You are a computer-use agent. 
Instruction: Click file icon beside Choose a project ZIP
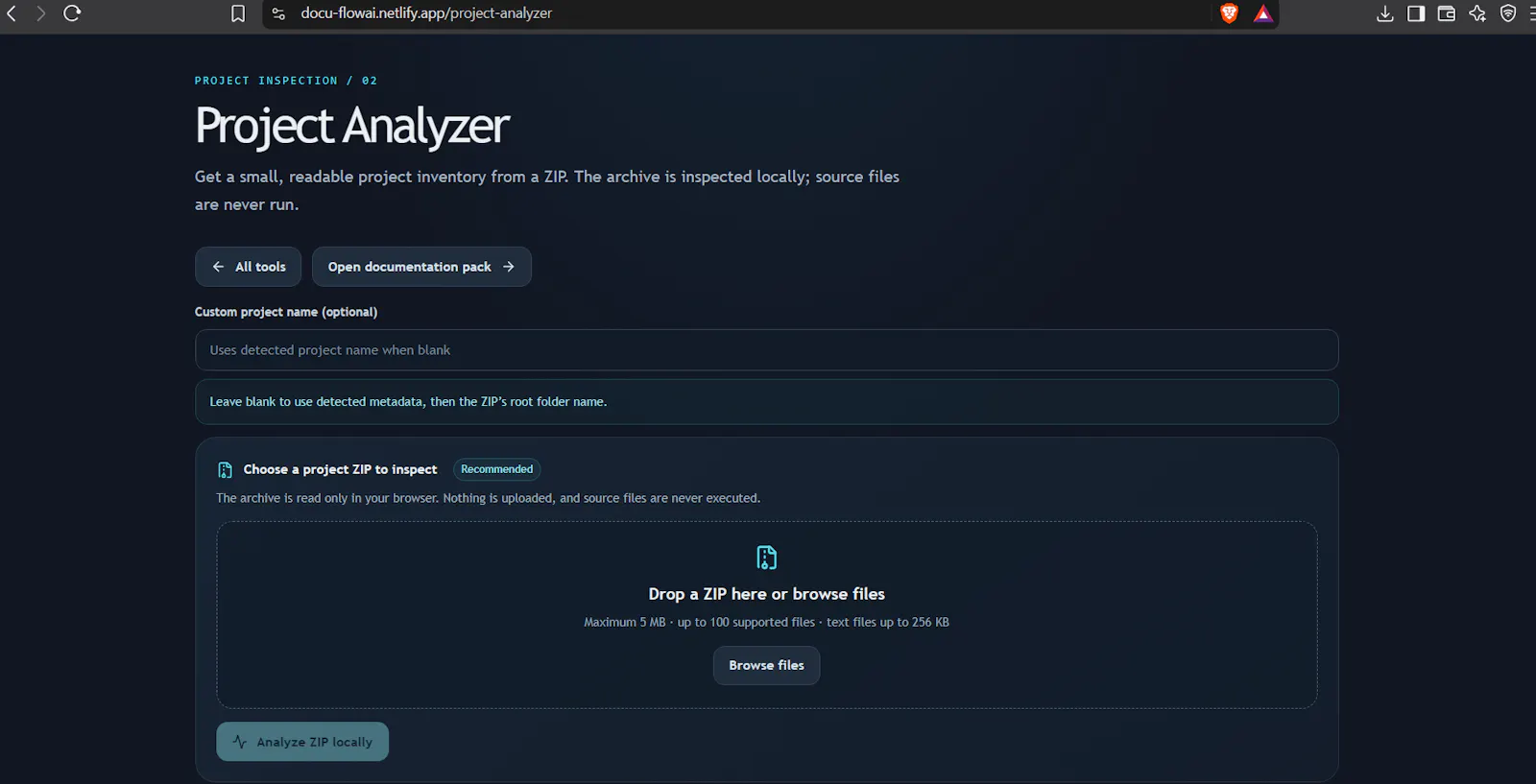point(225,470)
